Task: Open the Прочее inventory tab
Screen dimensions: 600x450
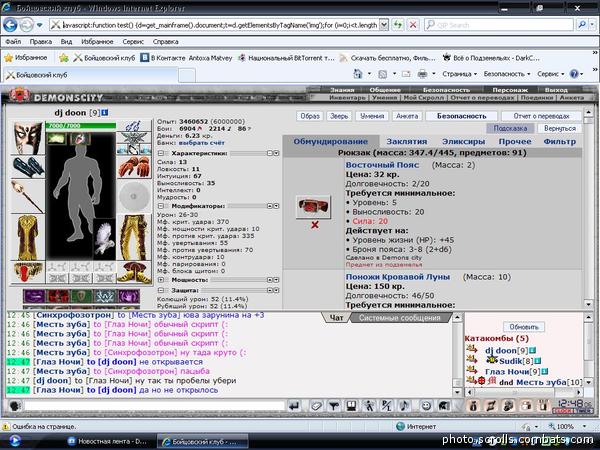Action: click(x=515, y=142)
